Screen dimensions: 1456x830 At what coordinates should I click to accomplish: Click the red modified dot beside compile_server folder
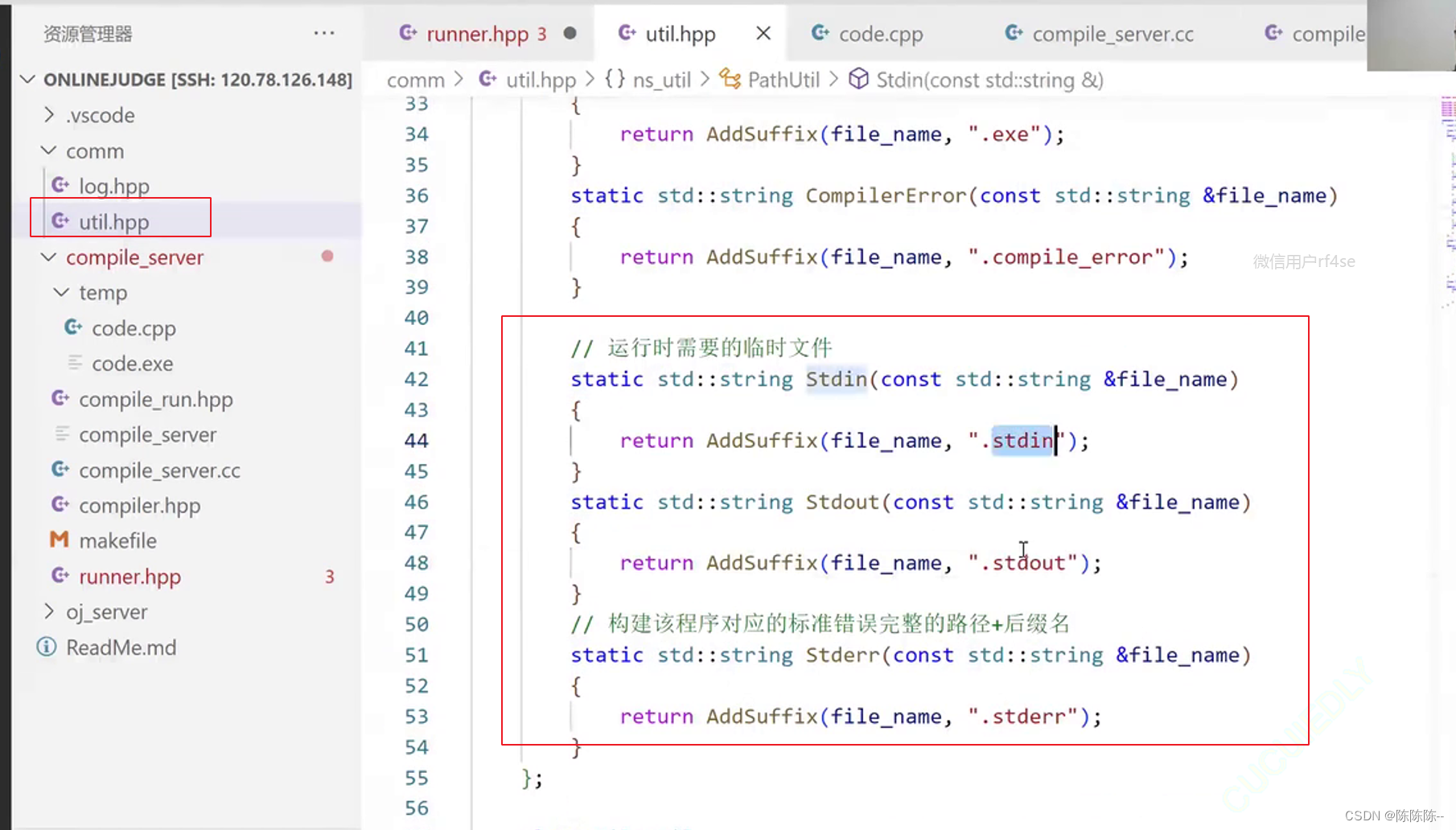(327, 257)
